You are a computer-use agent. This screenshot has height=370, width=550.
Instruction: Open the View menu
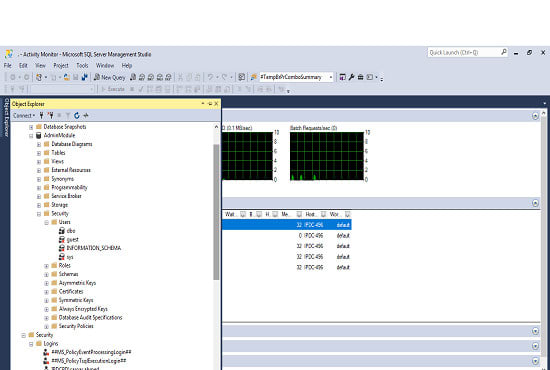click(40, 66)
